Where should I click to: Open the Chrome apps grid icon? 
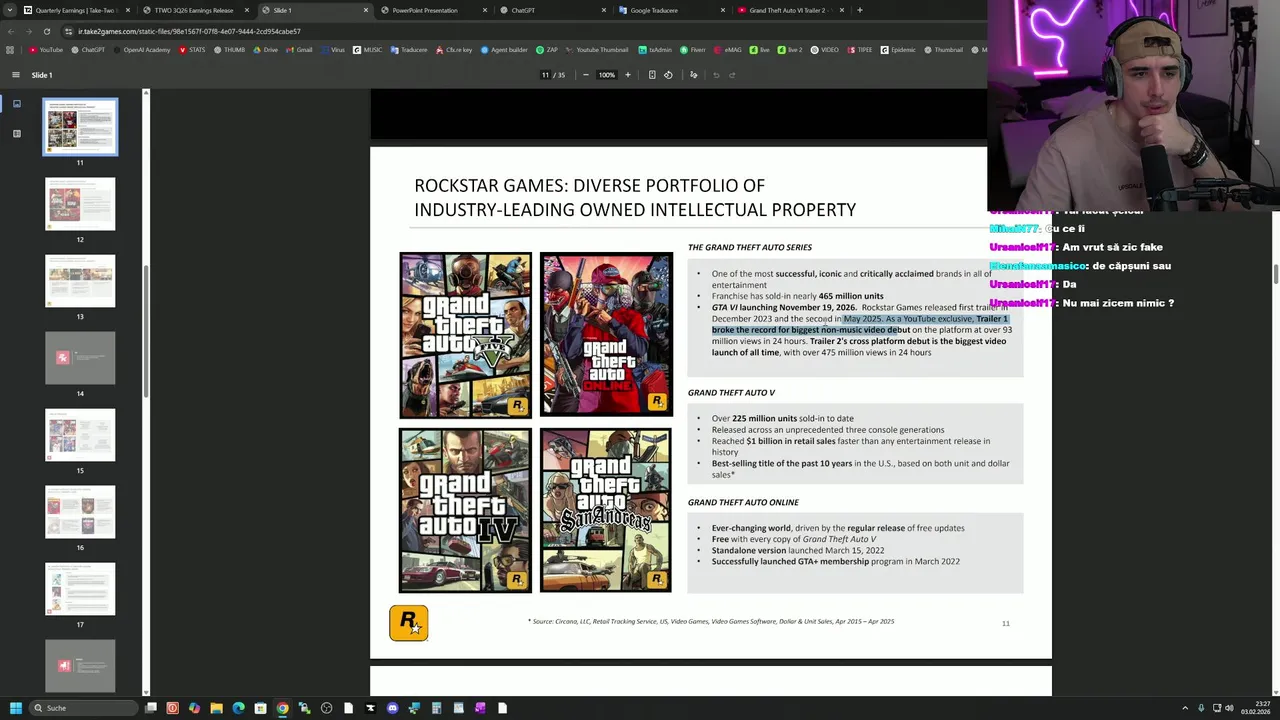tap(10, 50)
